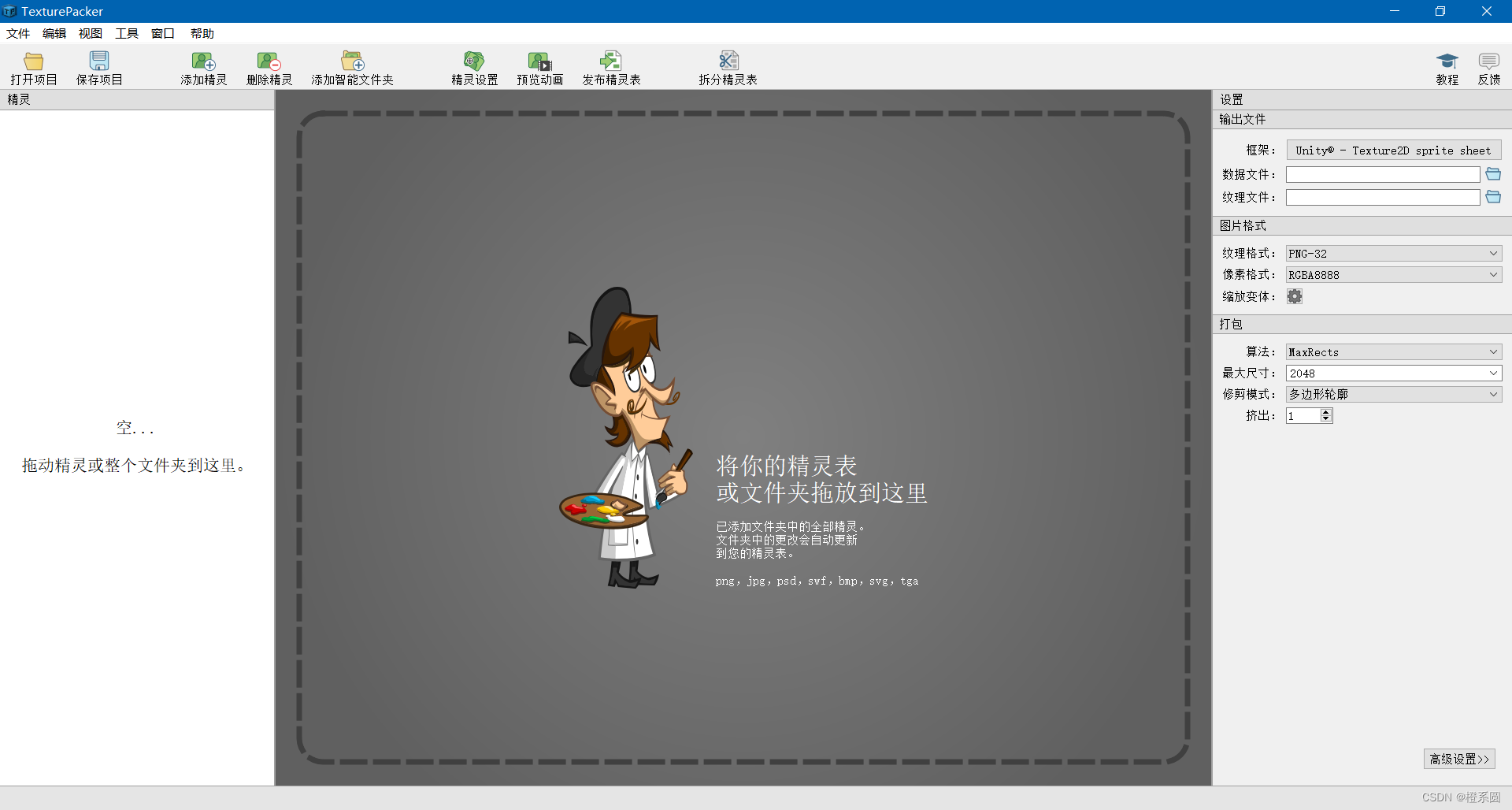The width and height of the screenshot is (1512, 810).
Task: Click the 数据文件 input field
Action: [x=1383, y=174]
